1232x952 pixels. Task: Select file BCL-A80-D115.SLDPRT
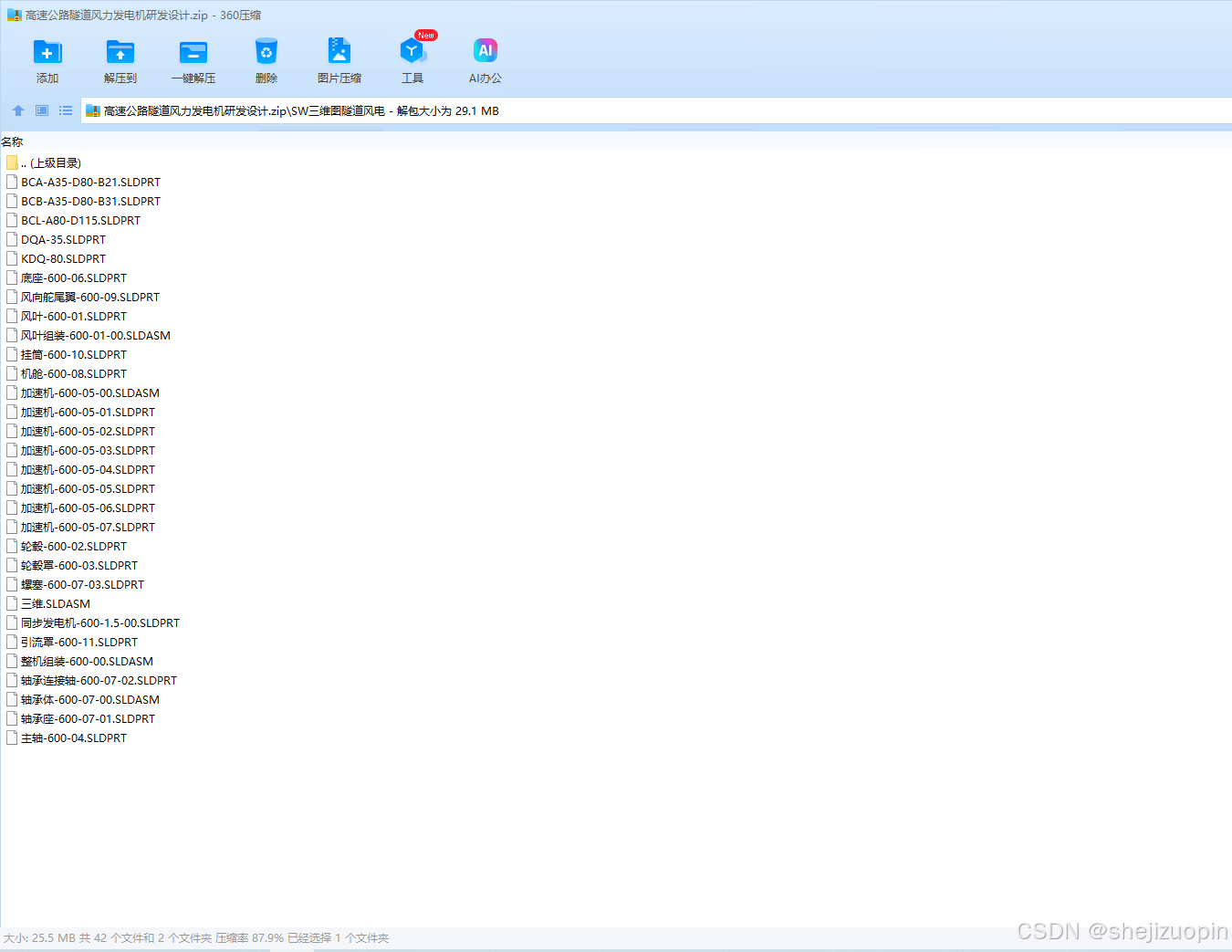pos(74,220)
